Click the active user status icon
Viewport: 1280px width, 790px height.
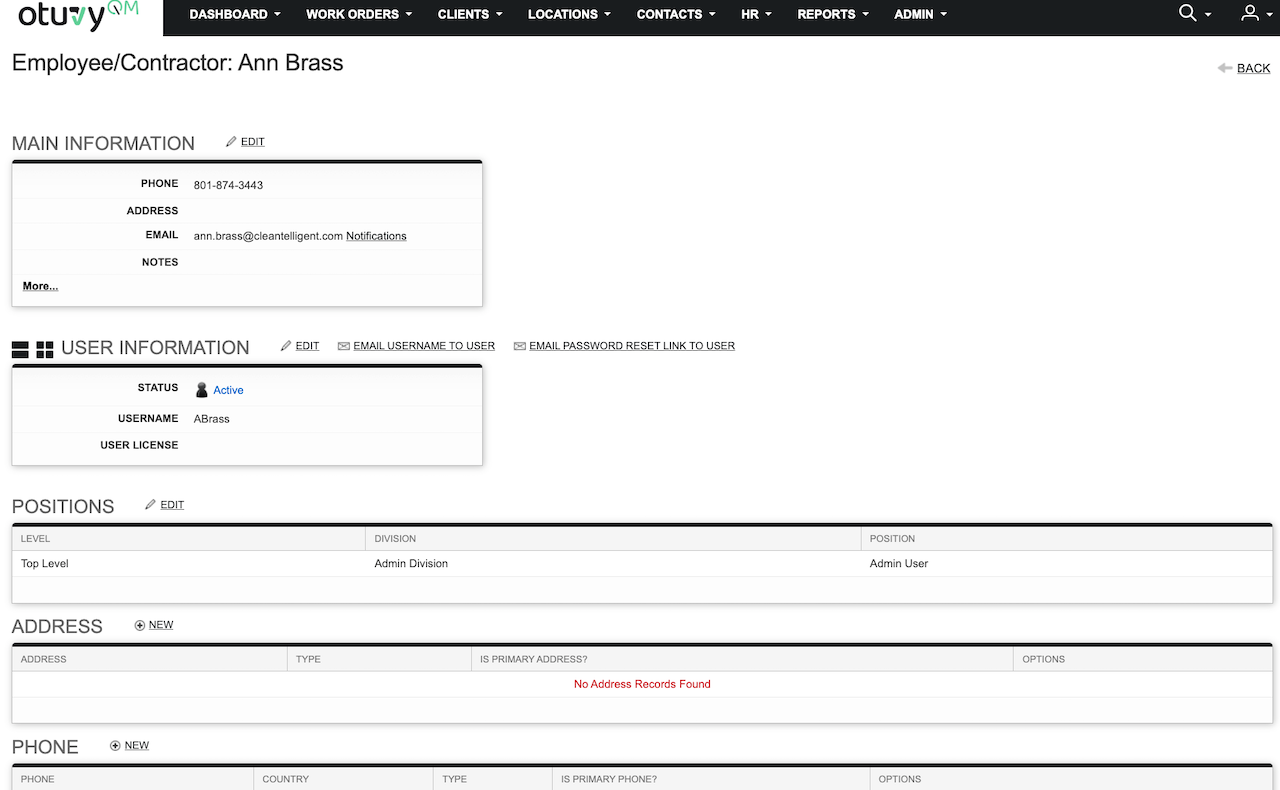(202, 390)
